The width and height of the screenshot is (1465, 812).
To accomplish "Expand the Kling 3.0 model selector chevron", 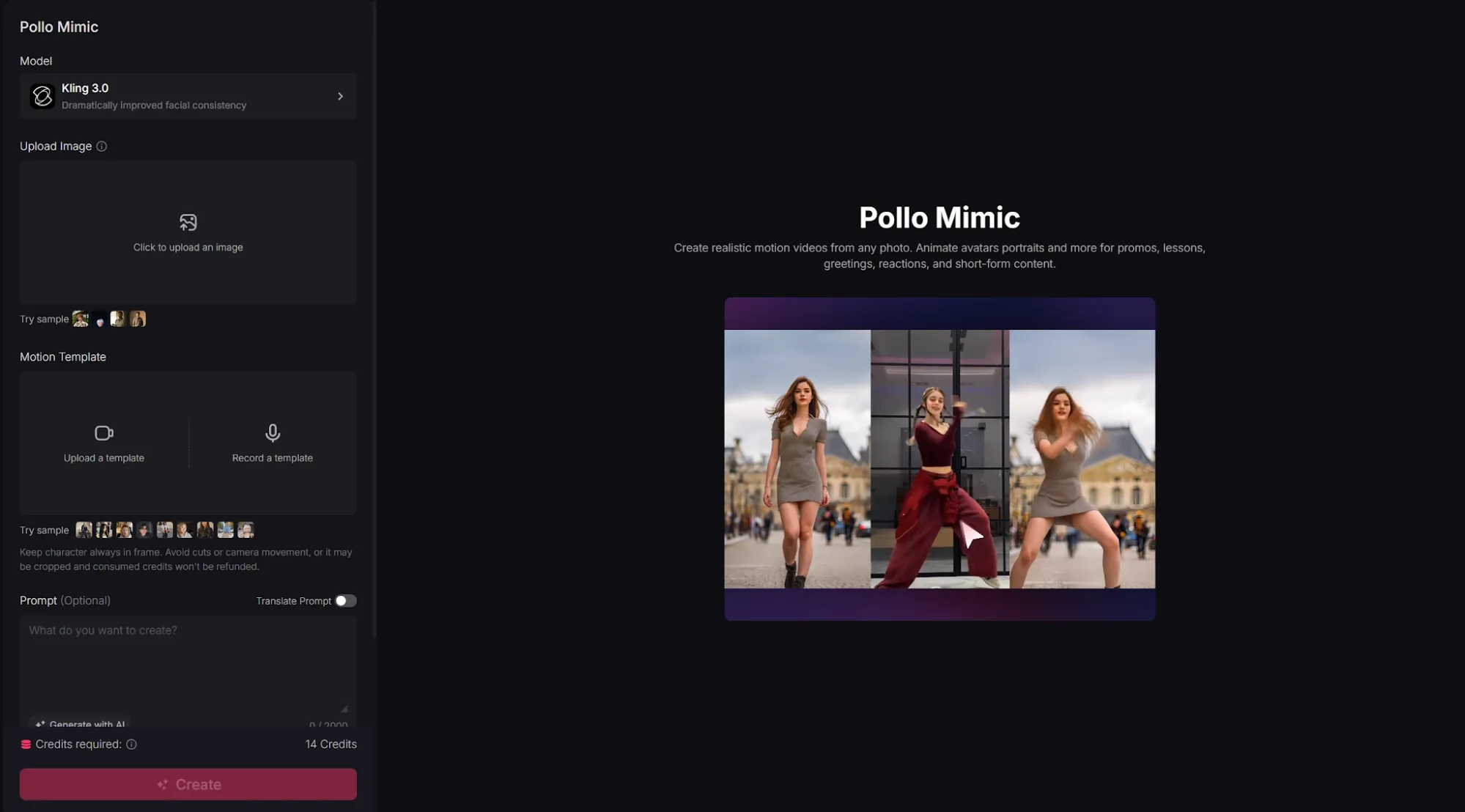I will pos(340,96).
